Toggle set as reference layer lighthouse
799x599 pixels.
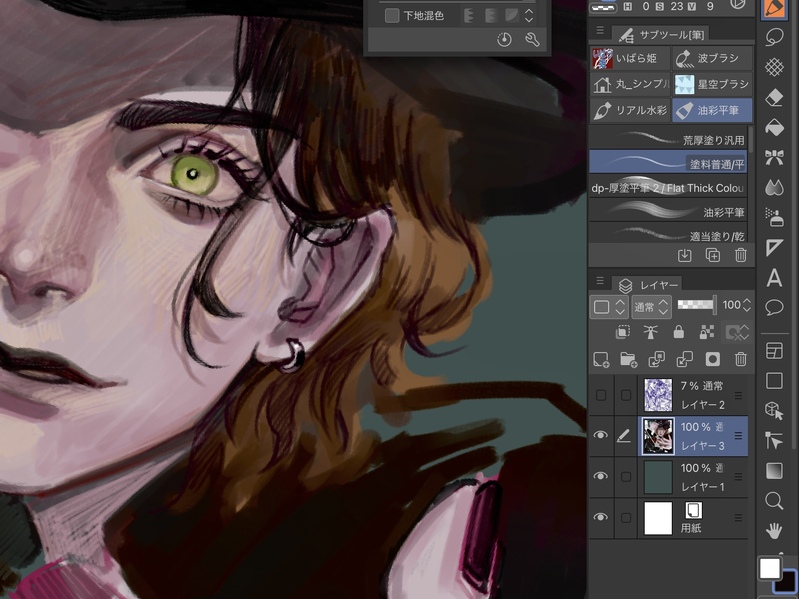click(650, 333)
